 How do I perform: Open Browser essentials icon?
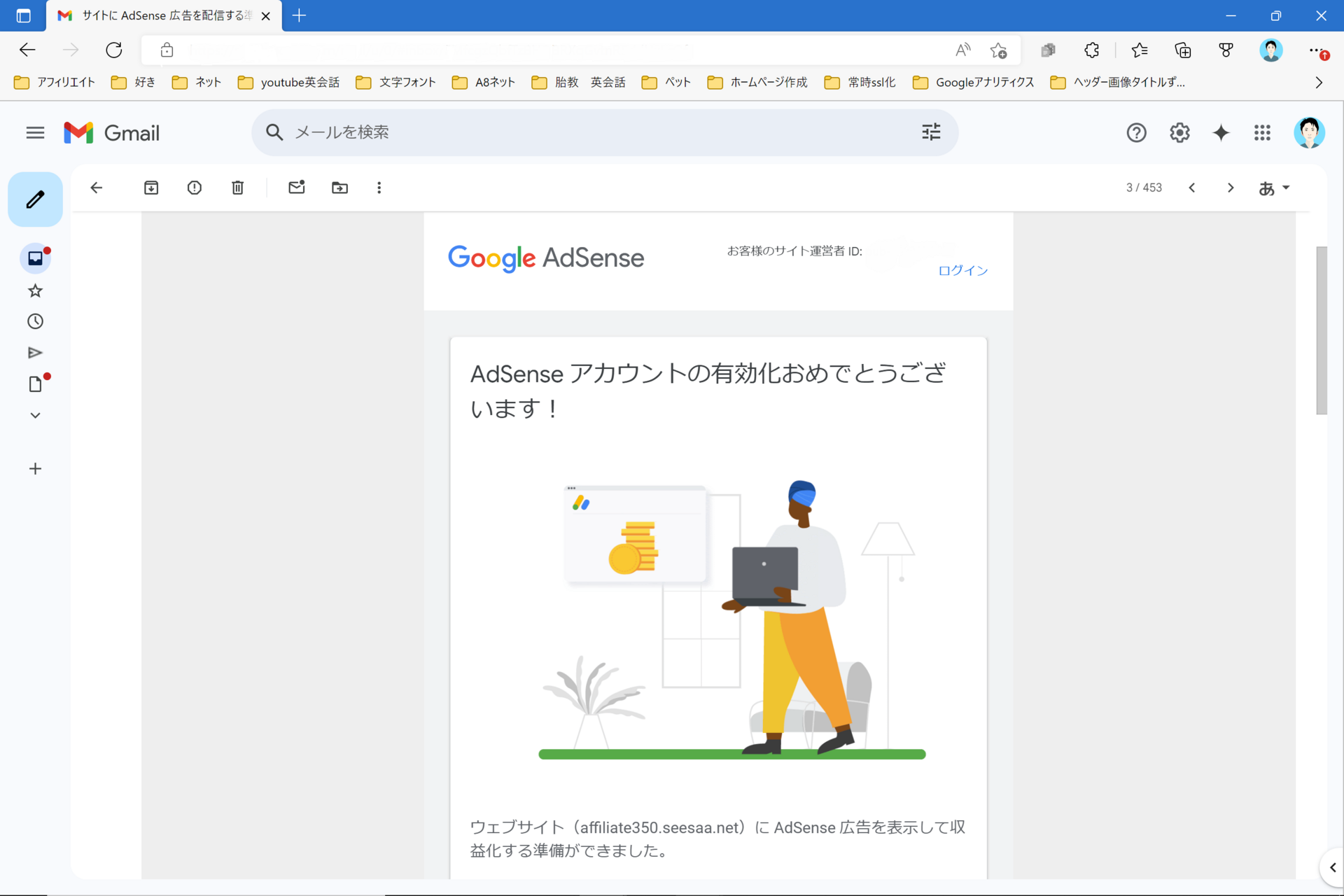pyautogui.click(x=1226, y=50)
